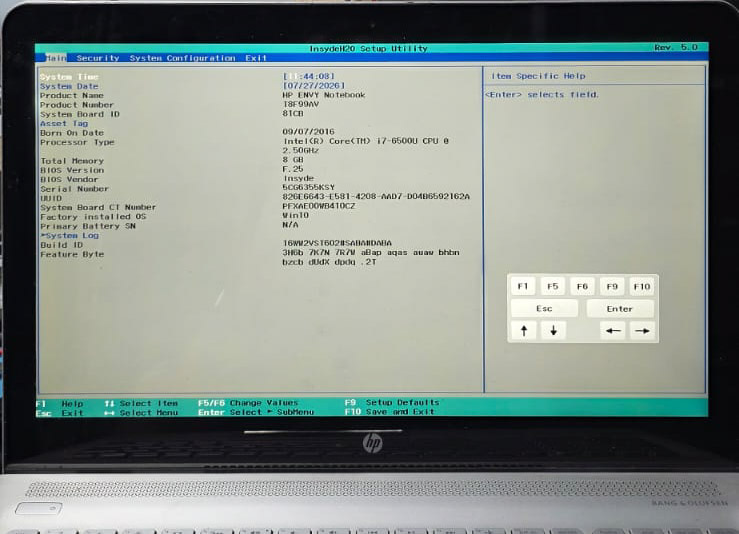This screenshot has width=739, height=534.
Task: Click the N/A battery serial value
Action: click(x=290, y=225)
